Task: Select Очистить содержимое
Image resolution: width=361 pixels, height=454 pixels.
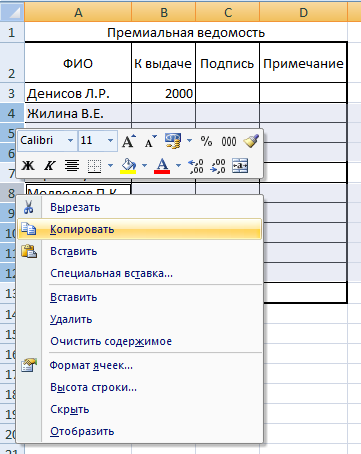Action: tap(139, 341)
